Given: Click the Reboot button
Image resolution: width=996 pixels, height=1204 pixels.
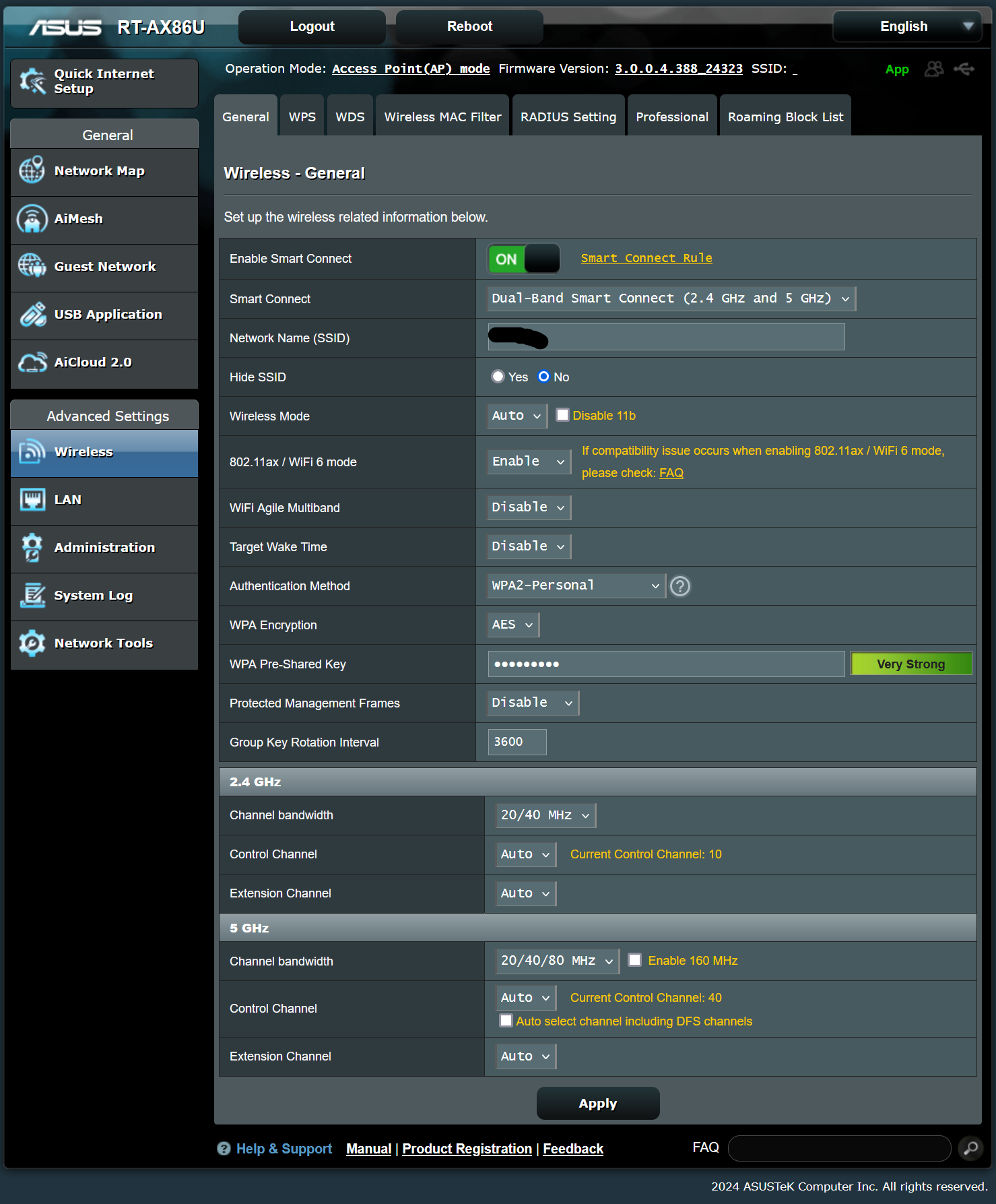Looking at the screenshot, I should point(469,26).
